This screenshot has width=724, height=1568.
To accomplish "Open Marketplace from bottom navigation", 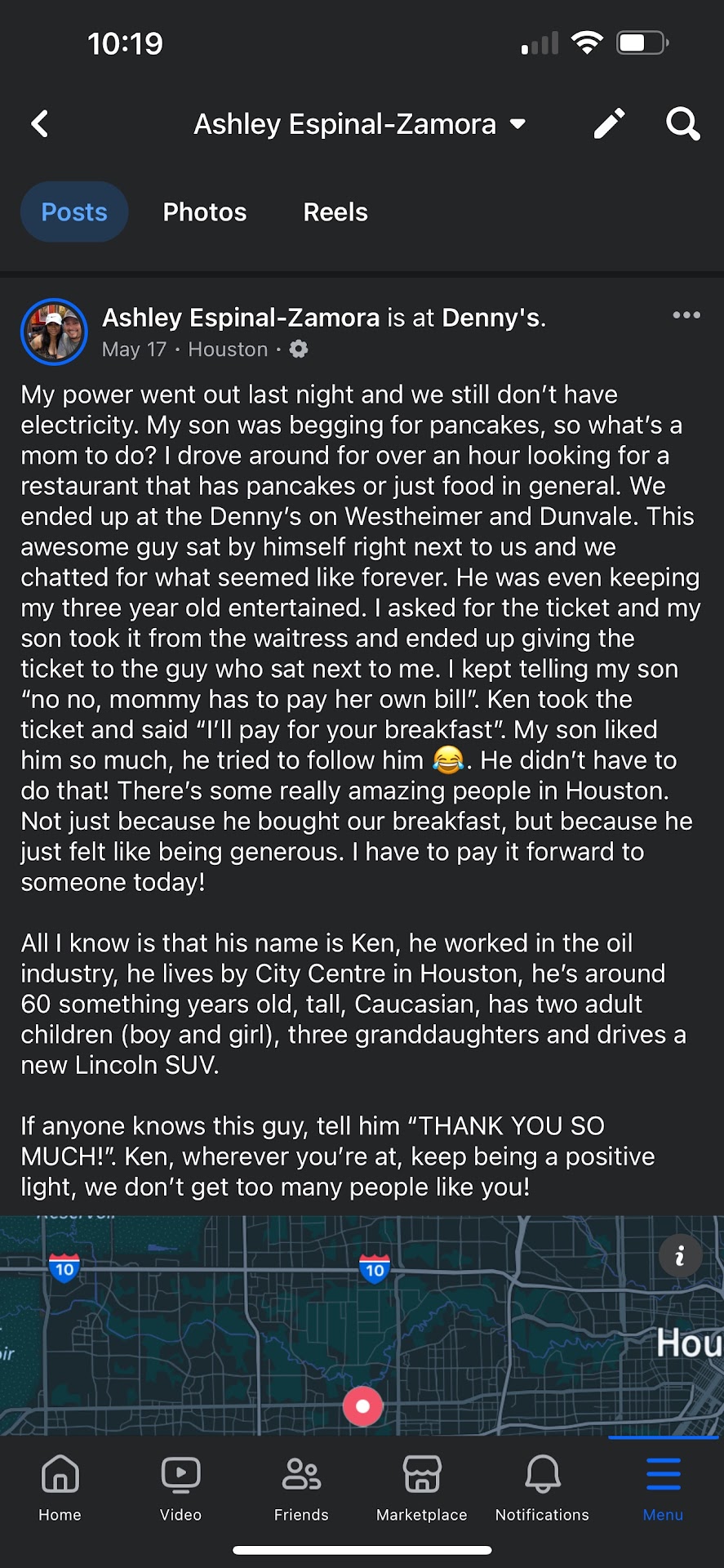I will 421,1488.
